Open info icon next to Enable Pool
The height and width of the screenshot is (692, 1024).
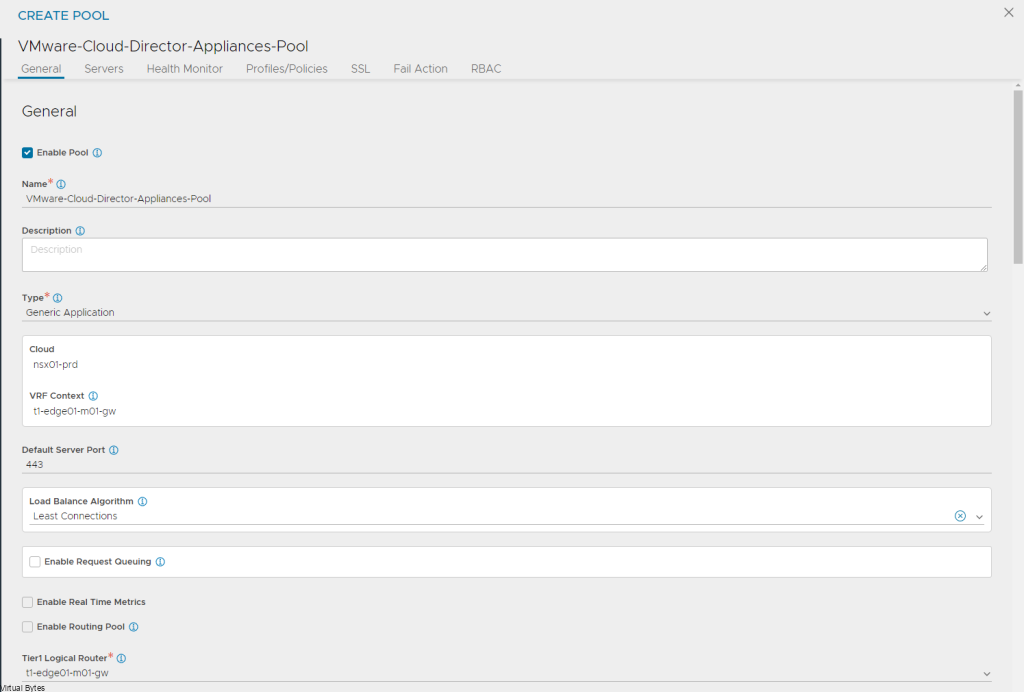click(x=97, y=153)
